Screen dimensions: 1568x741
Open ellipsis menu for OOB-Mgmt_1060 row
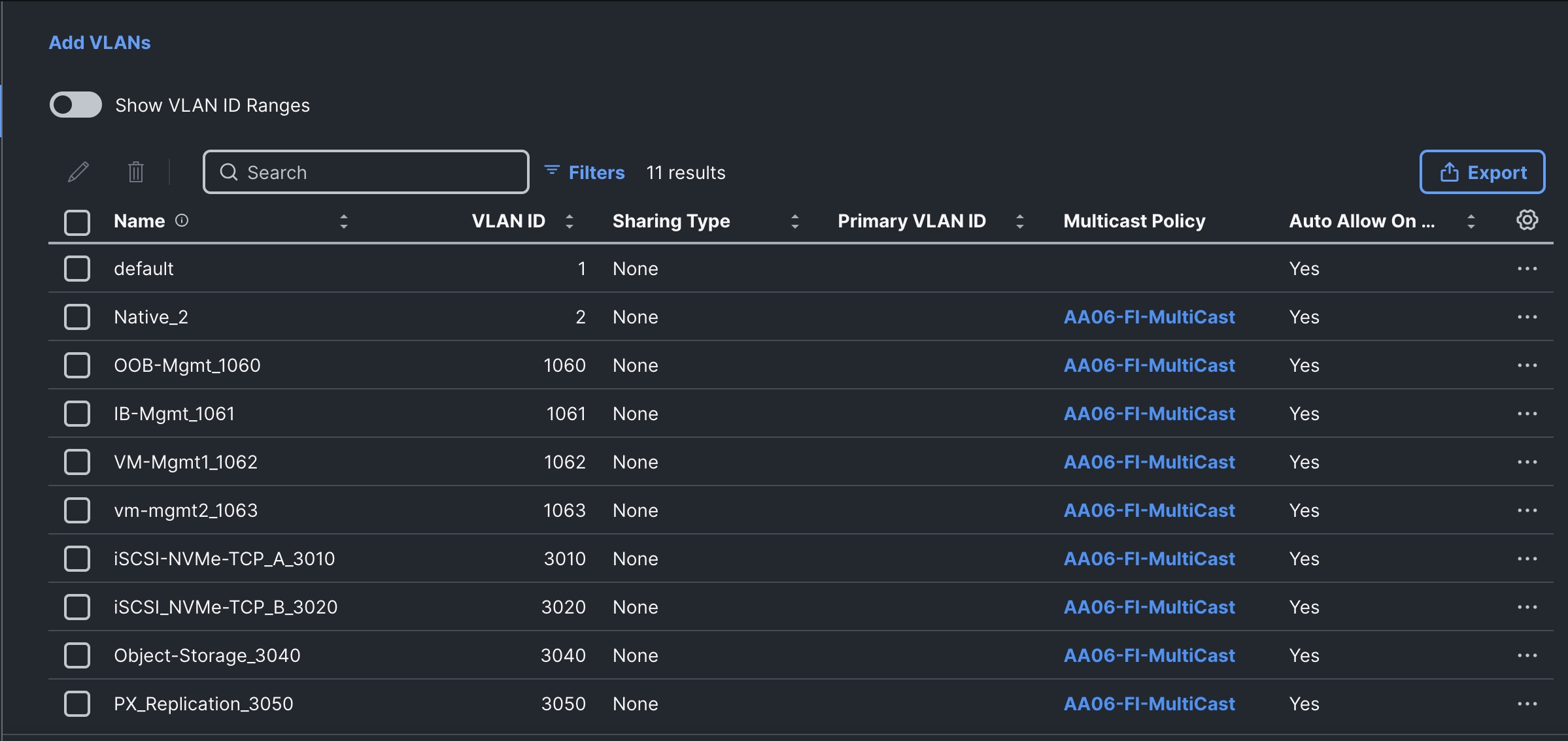click(1527, 365)
